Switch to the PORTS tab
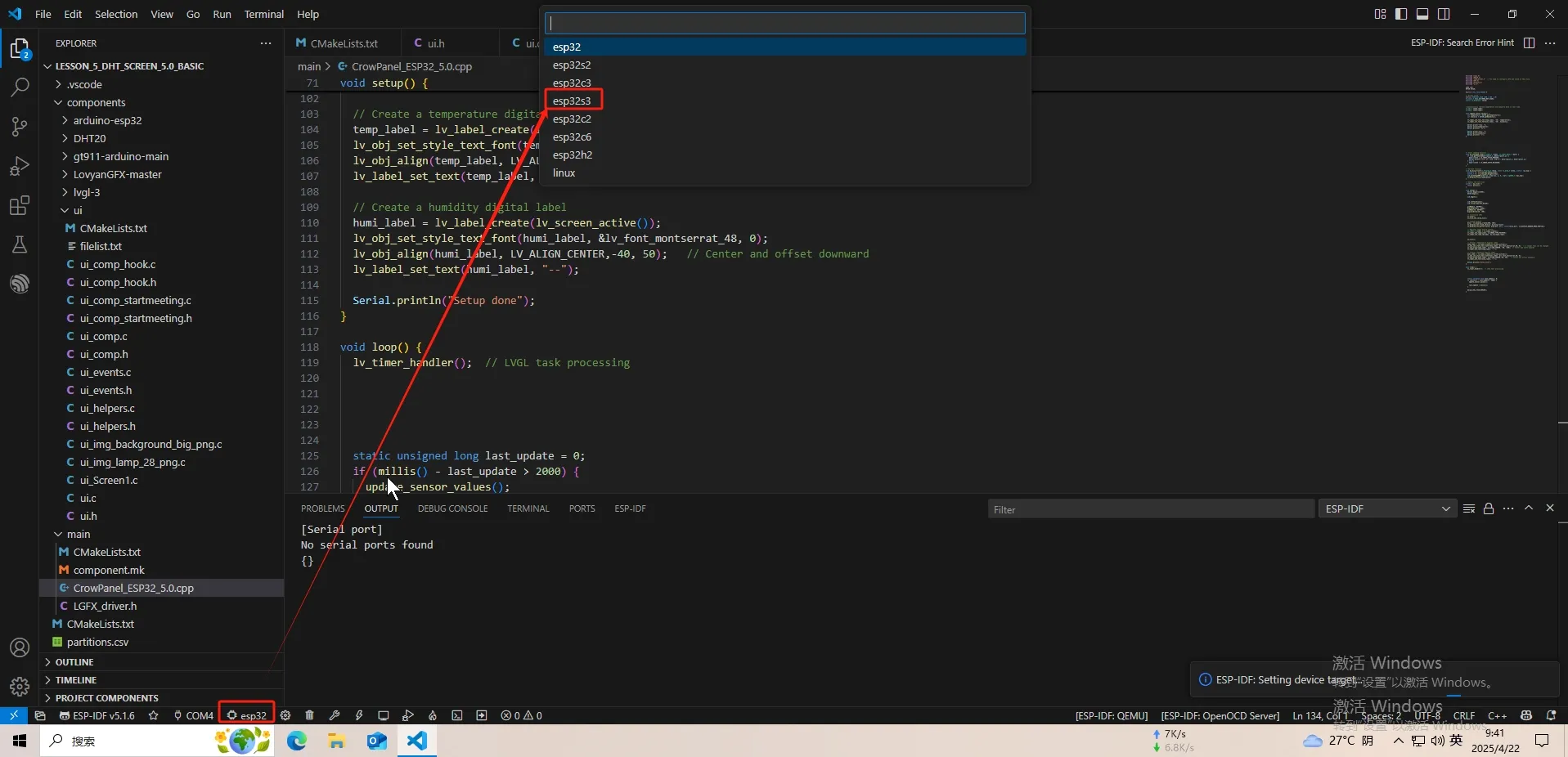The width and height of the screenshot is (1568, 757). click(x=582, y=508)
